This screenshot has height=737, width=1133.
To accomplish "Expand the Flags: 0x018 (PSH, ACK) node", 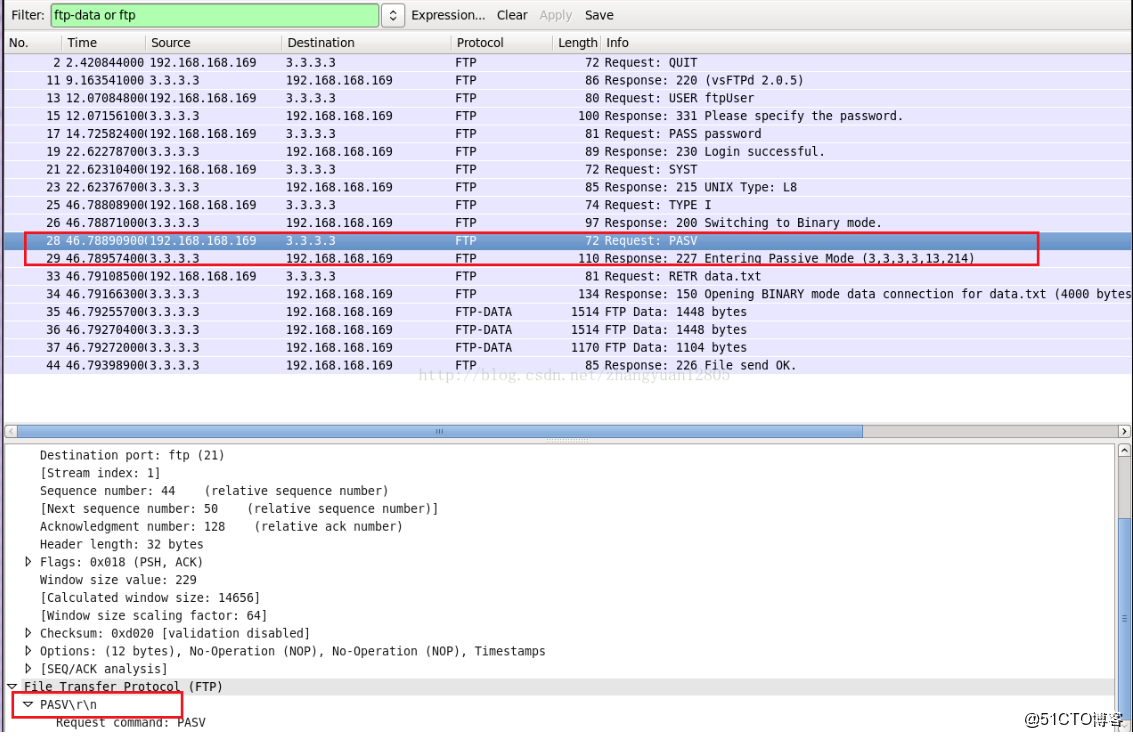I will pos(28,561).
